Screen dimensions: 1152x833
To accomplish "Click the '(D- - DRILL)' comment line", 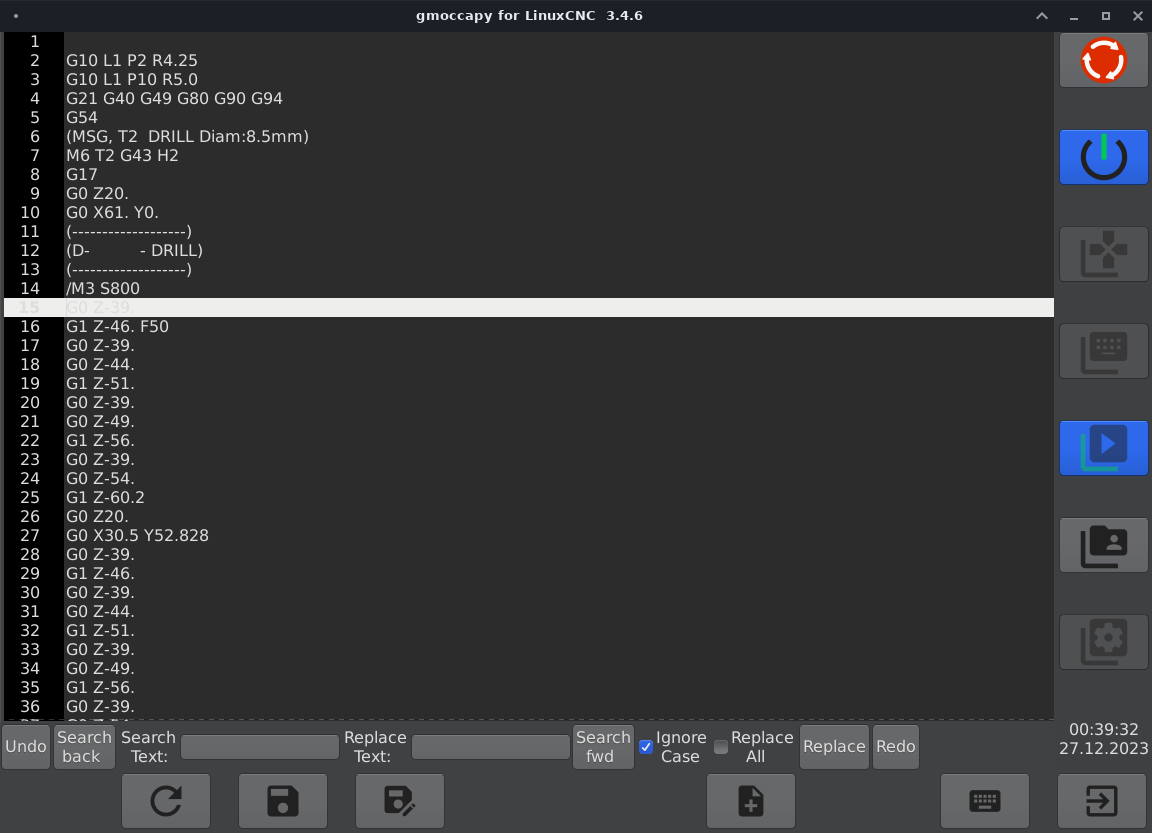I will pyautogui.click(x=134, y=250).
